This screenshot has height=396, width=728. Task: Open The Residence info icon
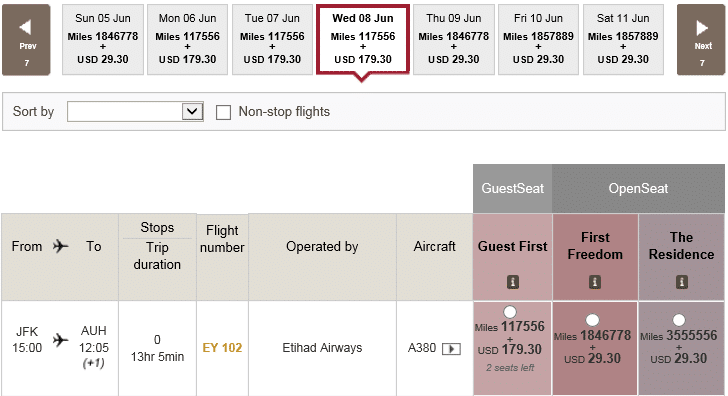click(681, 282)
